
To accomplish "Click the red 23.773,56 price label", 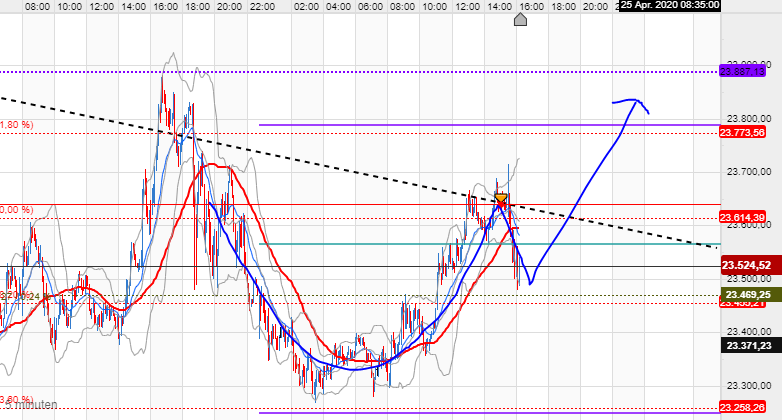I will [x=742, y=132].
